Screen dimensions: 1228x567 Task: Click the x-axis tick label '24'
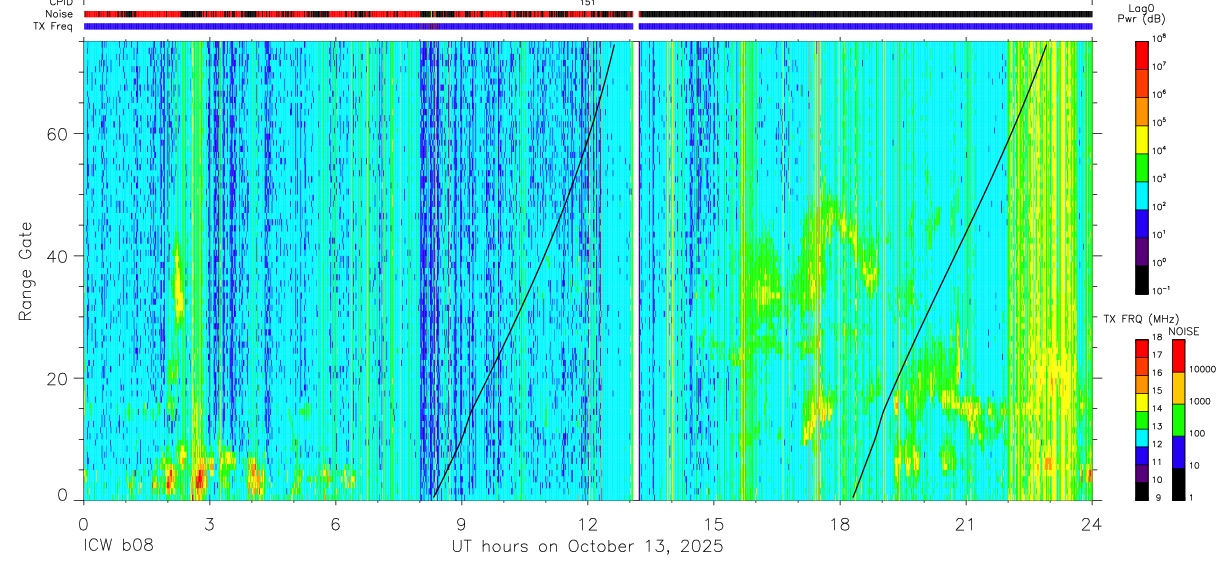[1092, 523]
